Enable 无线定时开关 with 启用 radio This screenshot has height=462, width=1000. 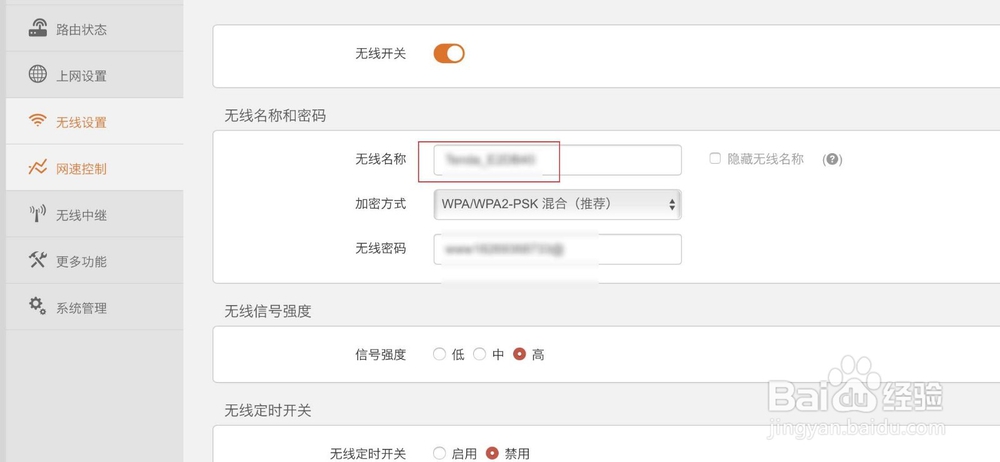tap(439, 454)
